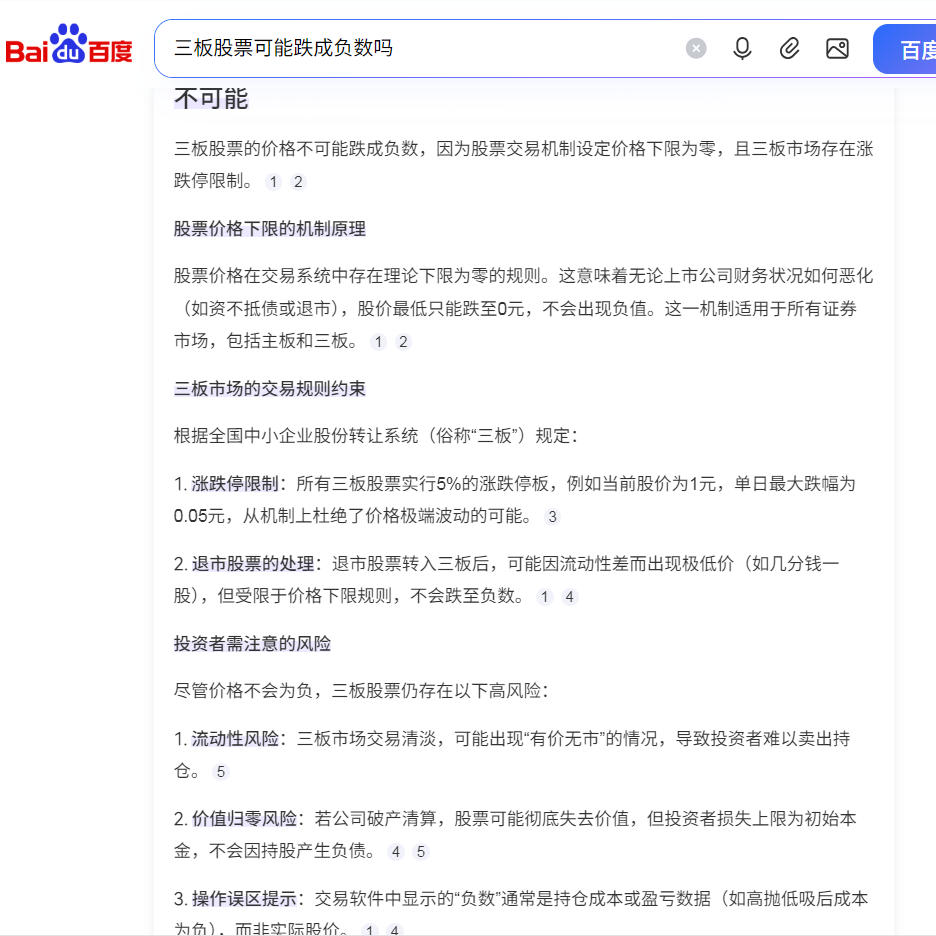Click bold term 退市股票的处理
This screenshot has width=936, height=936.
[x=253, y=564]
